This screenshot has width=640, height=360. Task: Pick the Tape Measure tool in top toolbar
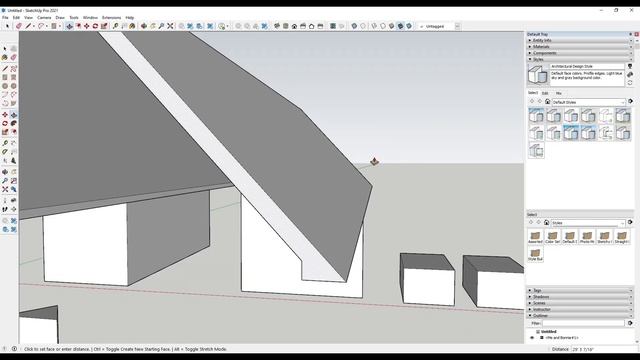116,26
